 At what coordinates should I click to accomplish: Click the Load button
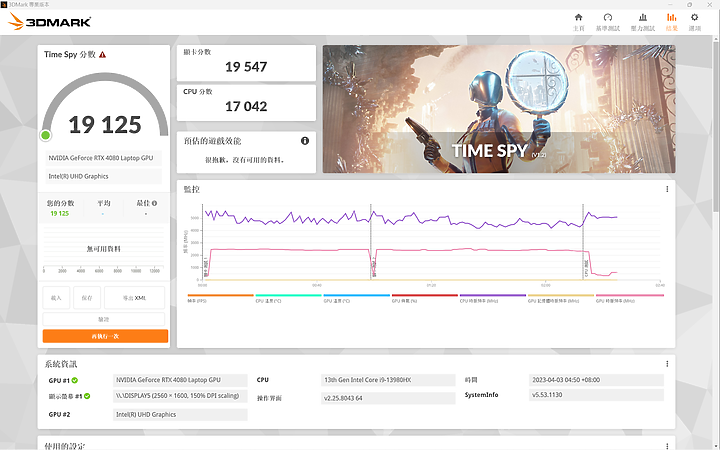pos(56,298)
